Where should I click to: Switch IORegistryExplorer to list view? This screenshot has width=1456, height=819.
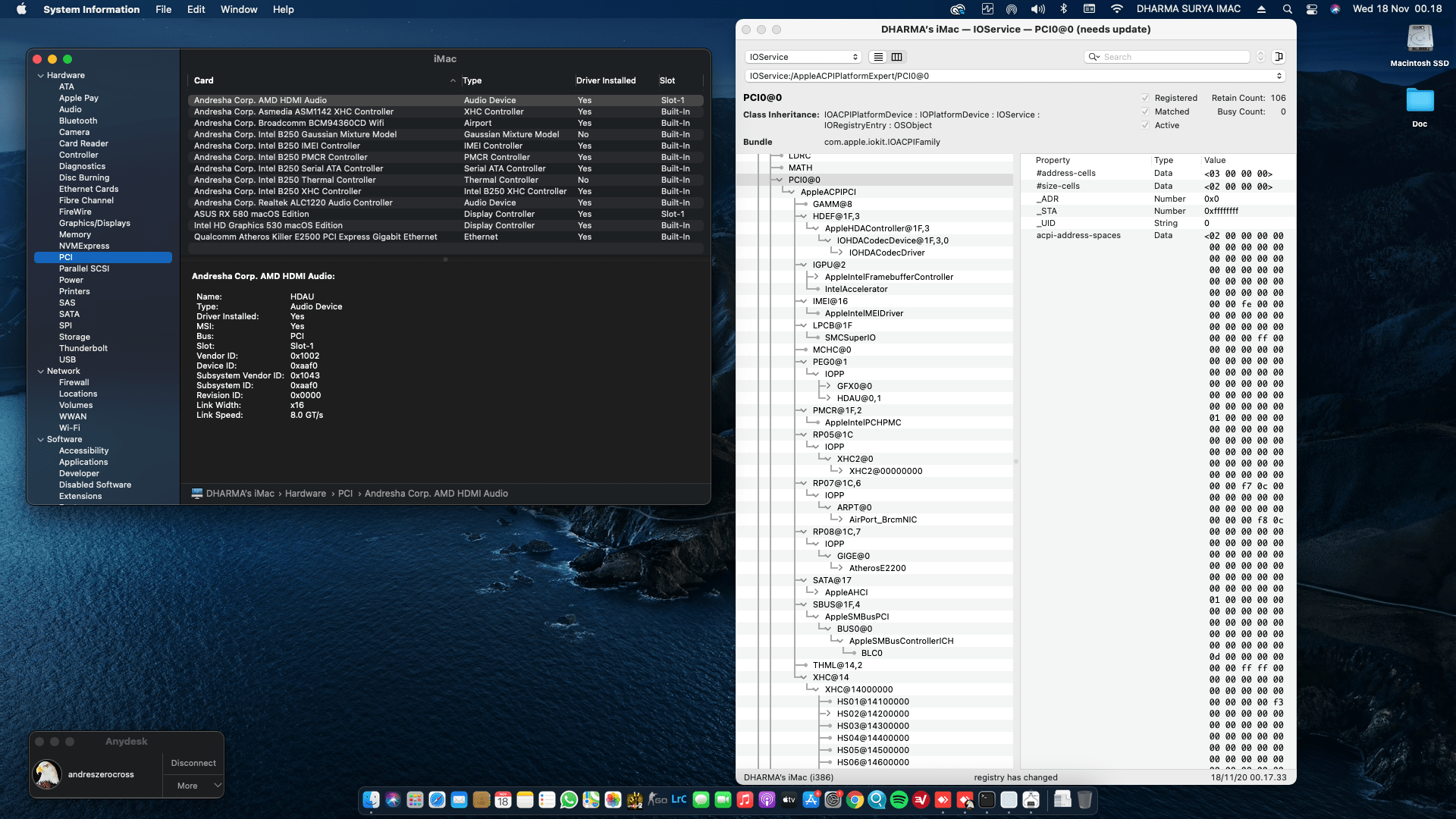pos(878,57)
